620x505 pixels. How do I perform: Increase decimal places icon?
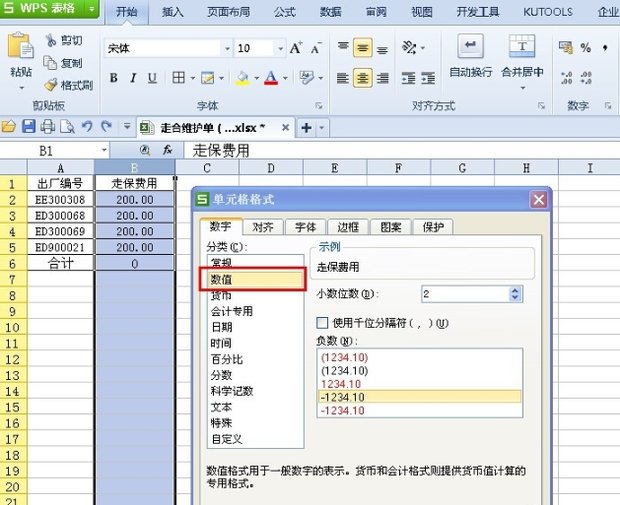click(566, 78)
